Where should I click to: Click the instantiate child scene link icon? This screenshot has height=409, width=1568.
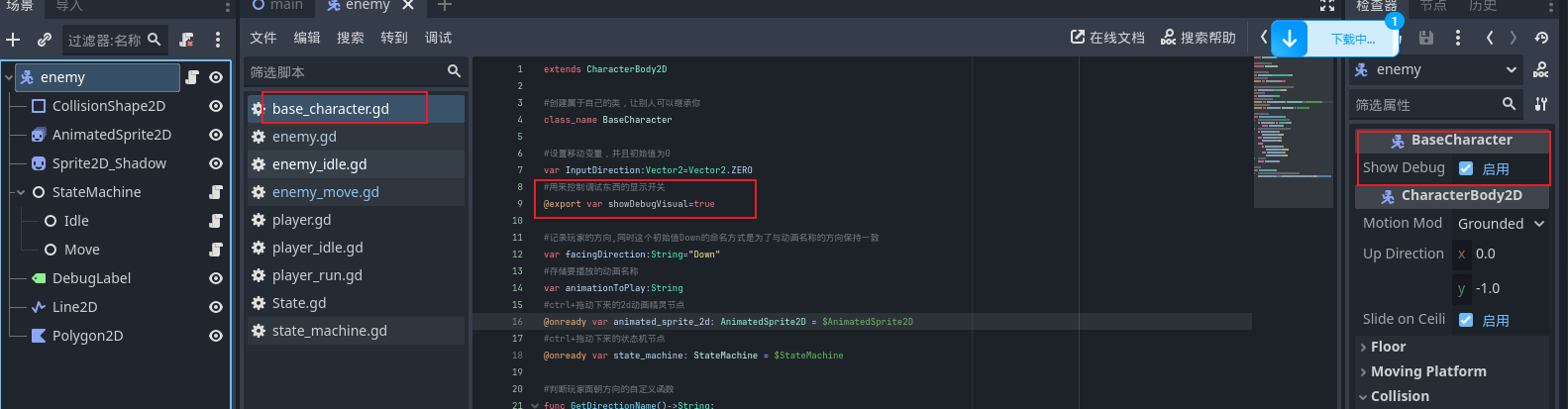[x=45, y=40]
